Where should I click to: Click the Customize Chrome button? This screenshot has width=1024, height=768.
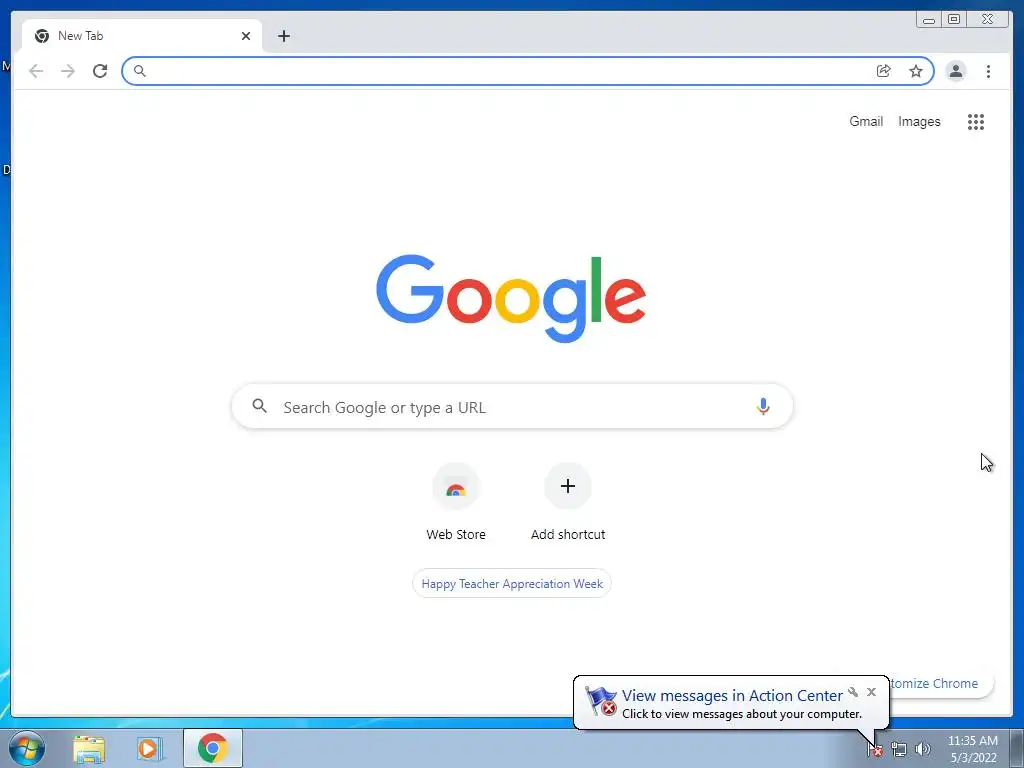pyautogui.click(x=940, y=683)
